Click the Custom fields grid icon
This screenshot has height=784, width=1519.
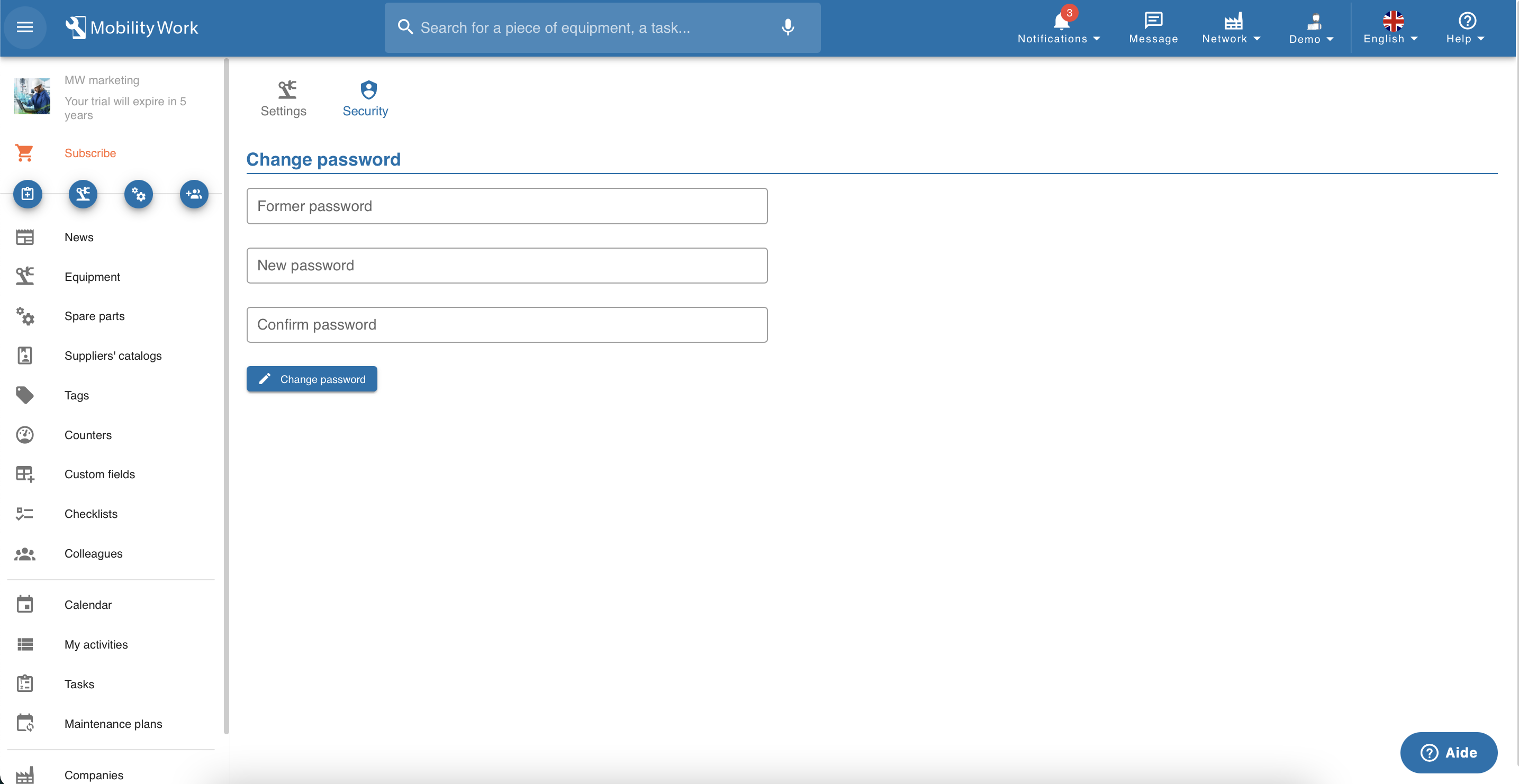(x=25, y=474)
